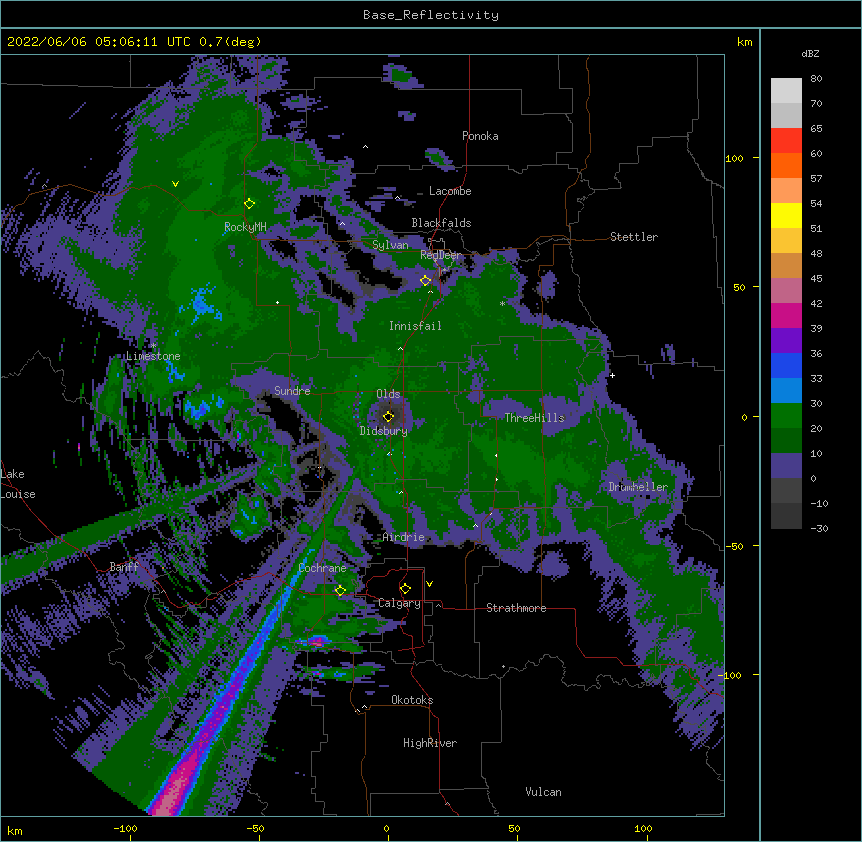Click the RockyMH map label

pyautogui.click(x=245, y=227)
